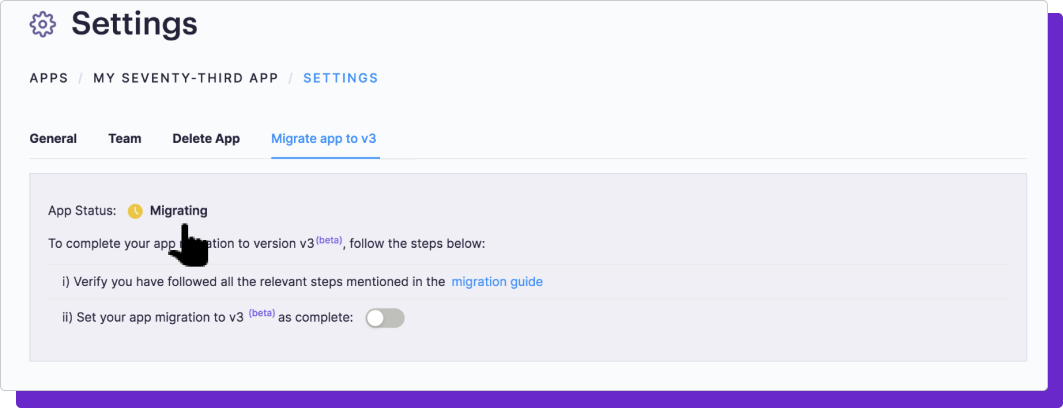1063x408 pixels.
Task: Open the General tab
Action: [x=53, y=139]
